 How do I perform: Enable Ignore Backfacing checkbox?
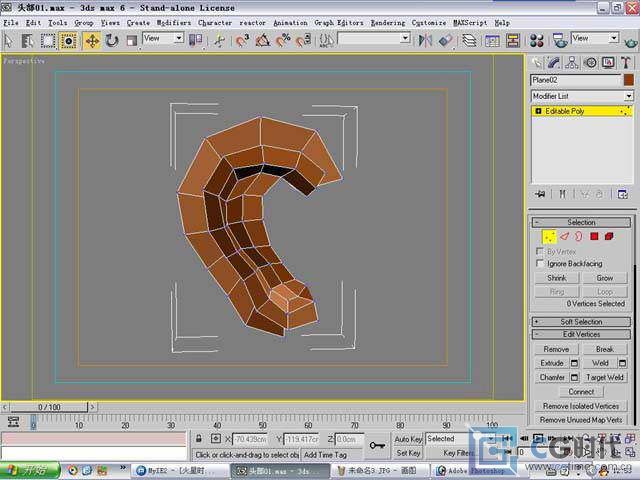pos(540,263)
